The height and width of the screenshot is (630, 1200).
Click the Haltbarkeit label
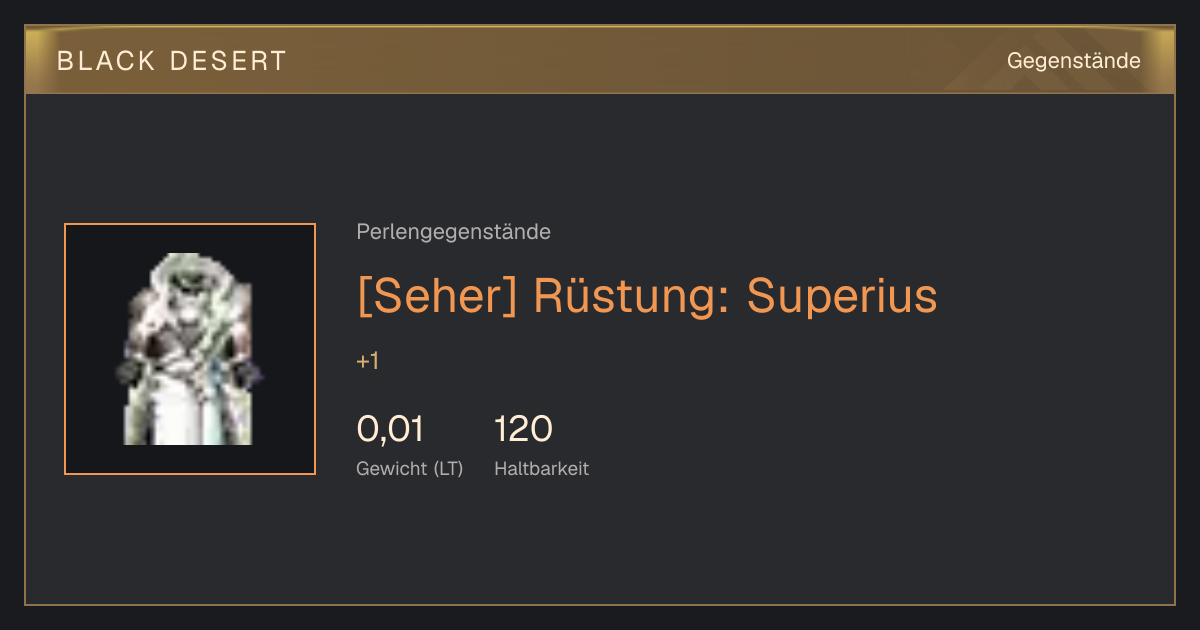point(541,468)
